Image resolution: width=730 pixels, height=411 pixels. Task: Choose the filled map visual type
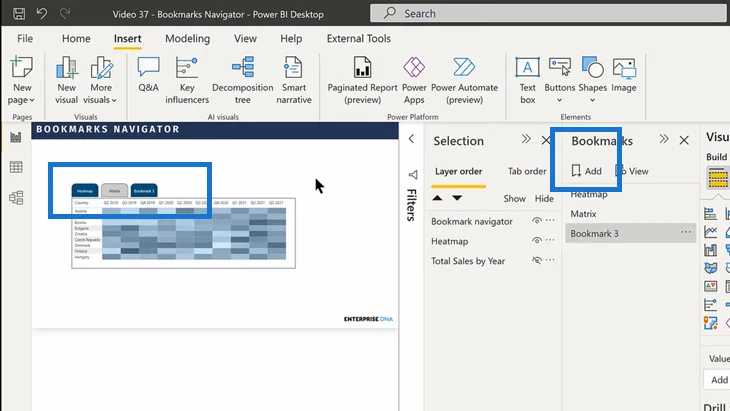(x=710, y=268)
